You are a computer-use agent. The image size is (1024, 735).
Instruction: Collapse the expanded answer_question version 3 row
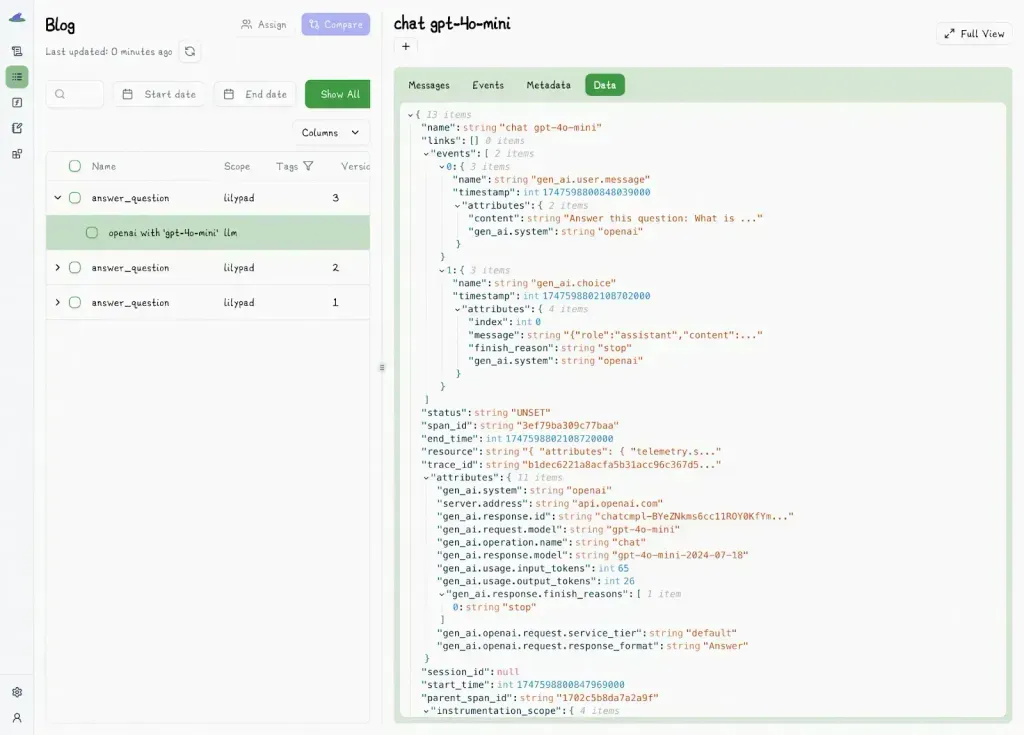pos(58,197)
